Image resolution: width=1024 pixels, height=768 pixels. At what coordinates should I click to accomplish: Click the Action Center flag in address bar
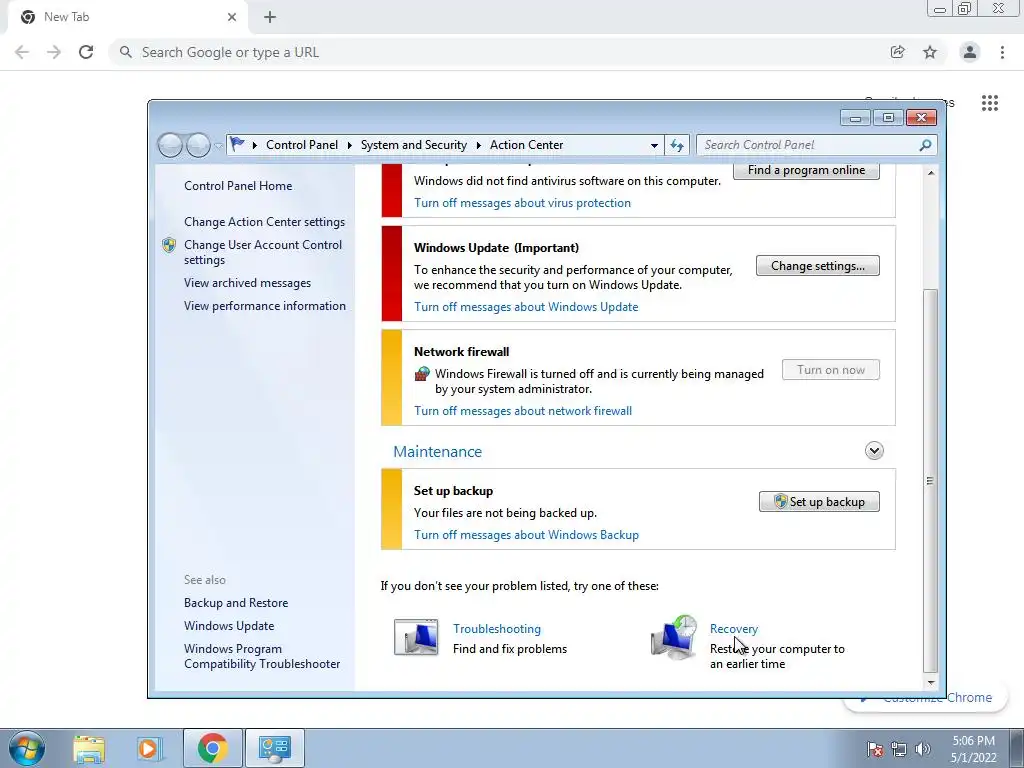tap(238, 144)
